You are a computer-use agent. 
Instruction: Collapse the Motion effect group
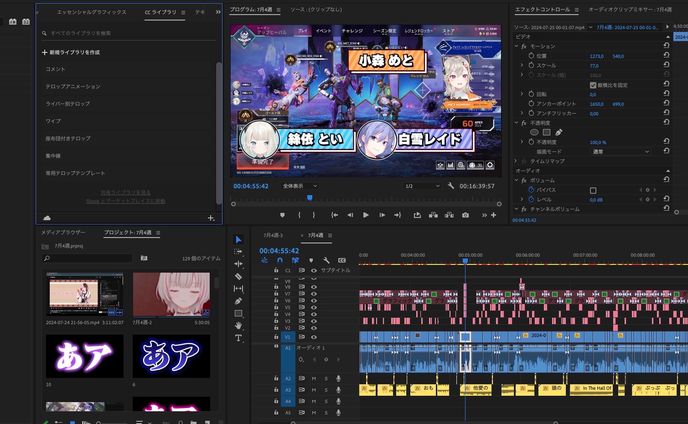pos(516,46)
